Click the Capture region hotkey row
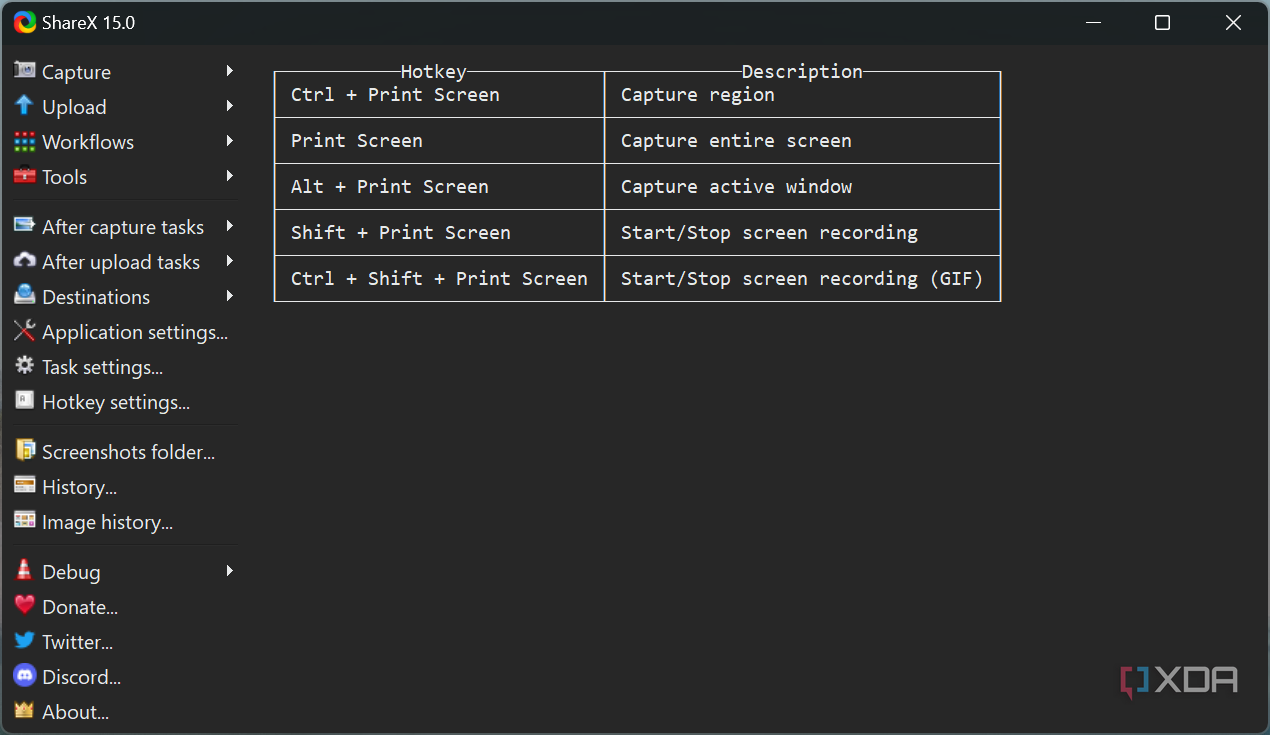 637,95
